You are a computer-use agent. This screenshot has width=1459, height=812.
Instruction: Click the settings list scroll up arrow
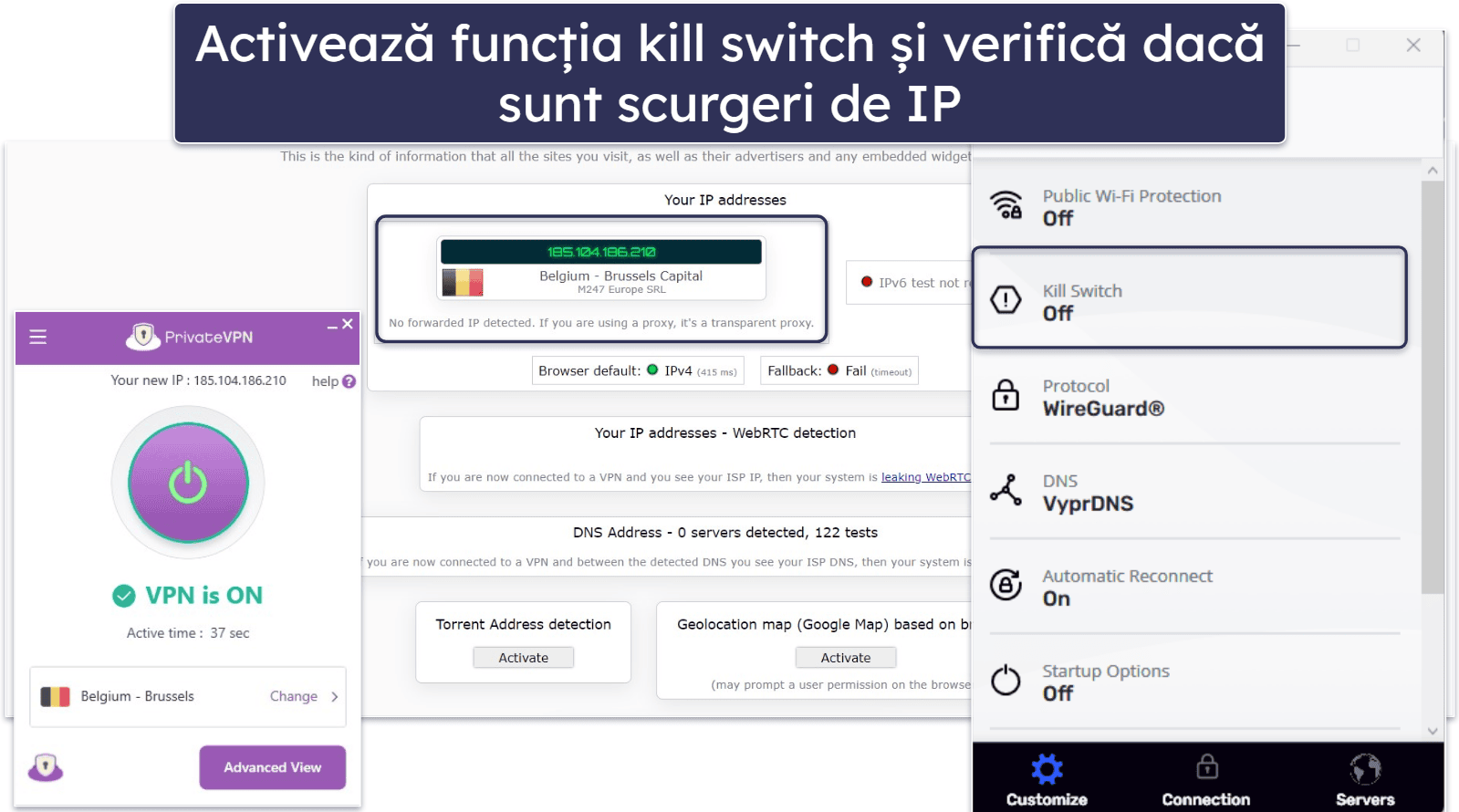[x=1433, y=171]
